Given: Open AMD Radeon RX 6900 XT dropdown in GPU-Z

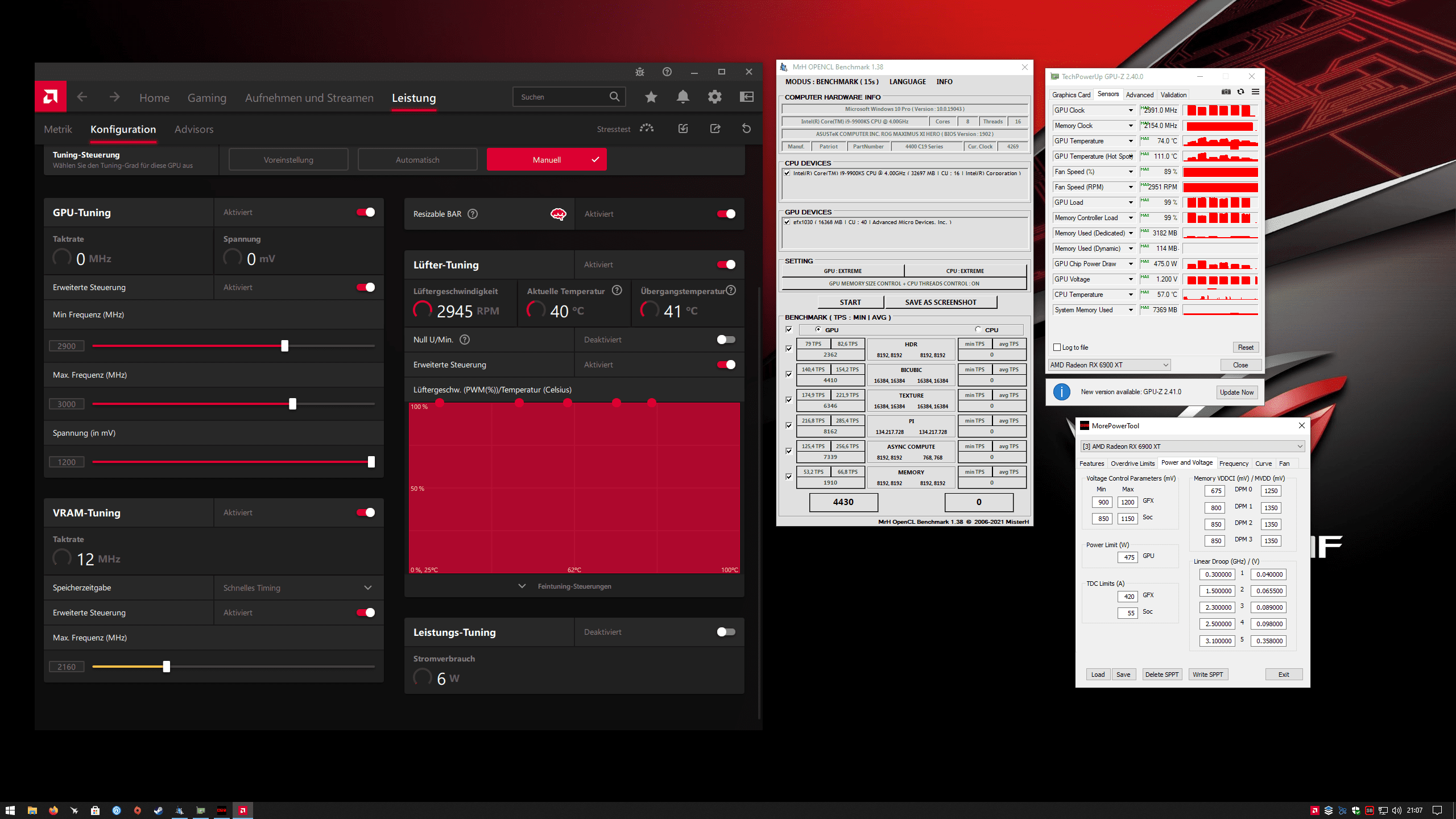Looking at the screenshot, I should pyautogui.click(x=1109, y=365).
